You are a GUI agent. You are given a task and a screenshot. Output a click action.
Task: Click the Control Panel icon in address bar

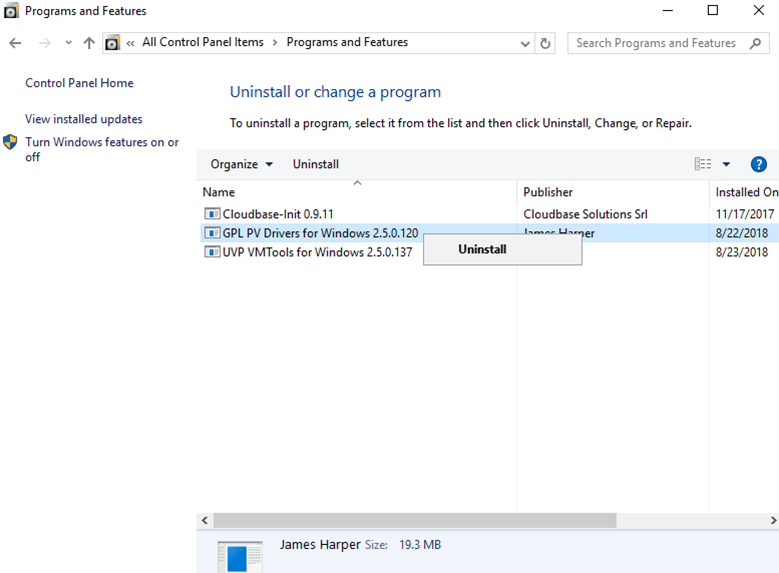click(x=113, y=43)
